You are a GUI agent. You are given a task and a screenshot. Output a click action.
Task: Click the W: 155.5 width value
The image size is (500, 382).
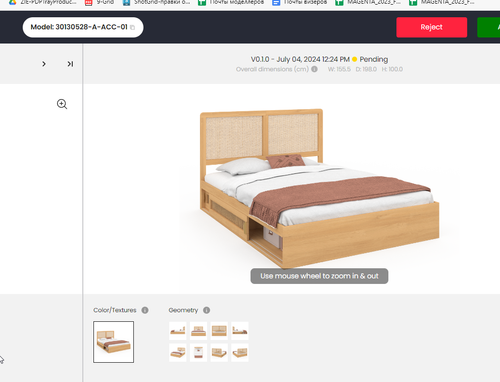(x=339, y=69)
